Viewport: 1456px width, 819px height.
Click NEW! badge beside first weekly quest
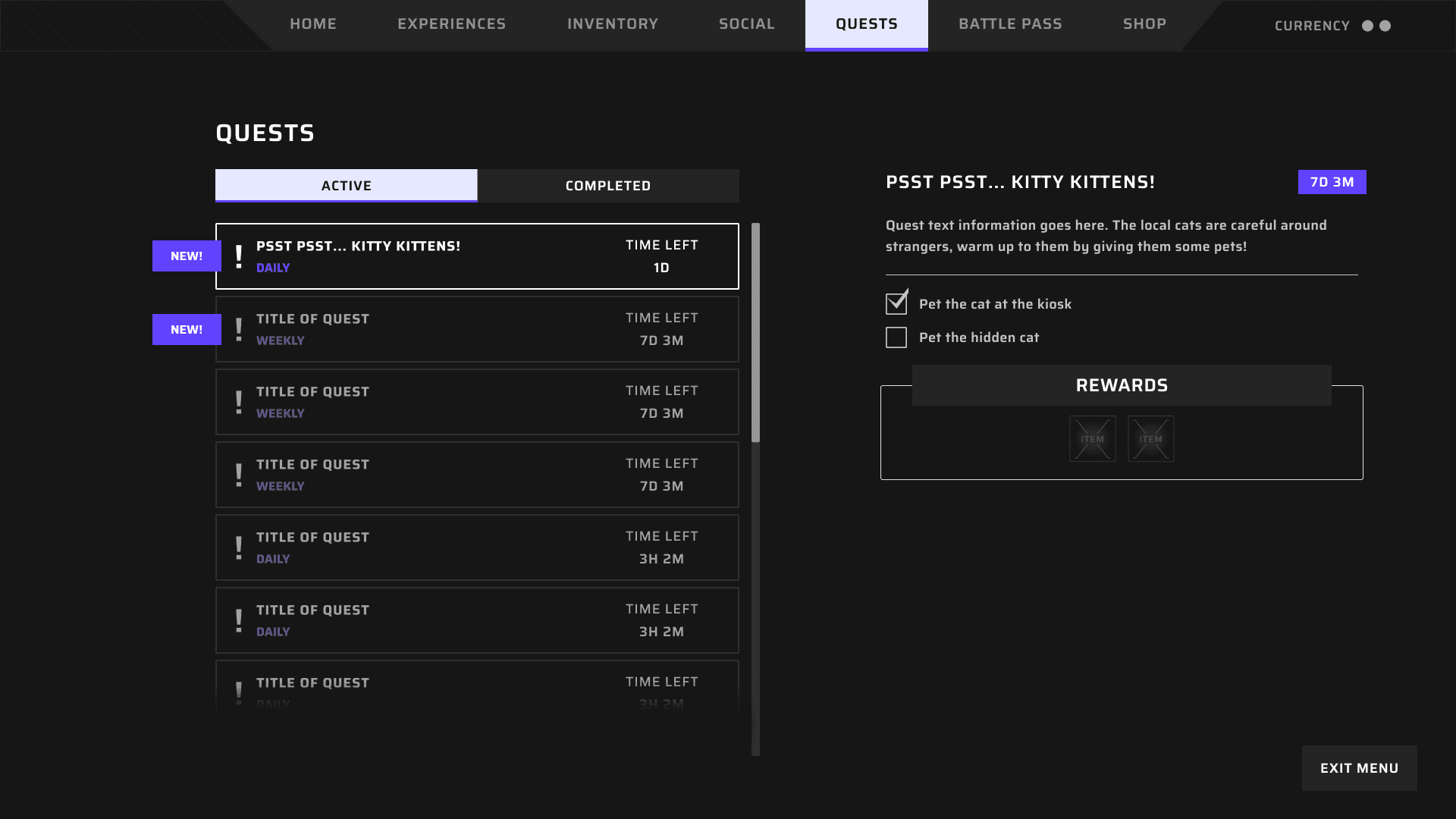pyautogui.click(x=186, y=330)
